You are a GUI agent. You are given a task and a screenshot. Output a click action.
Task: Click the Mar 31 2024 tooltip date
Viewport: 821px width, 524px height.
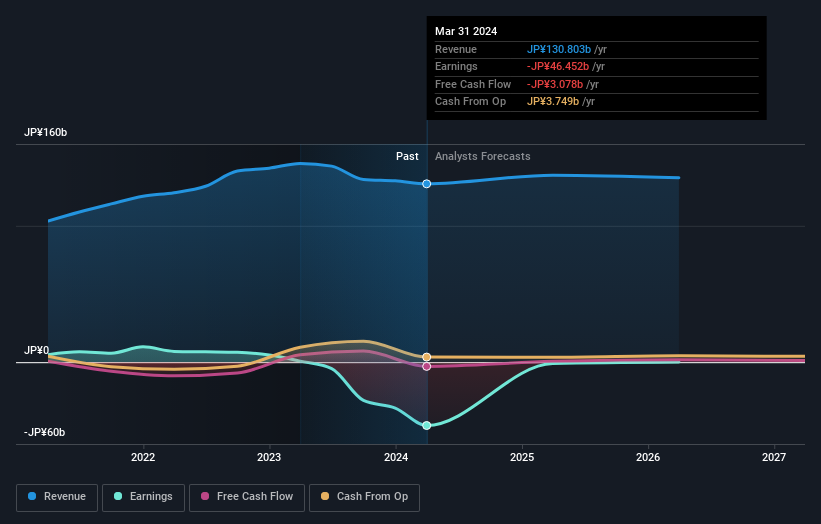click(x=466, y=31)
